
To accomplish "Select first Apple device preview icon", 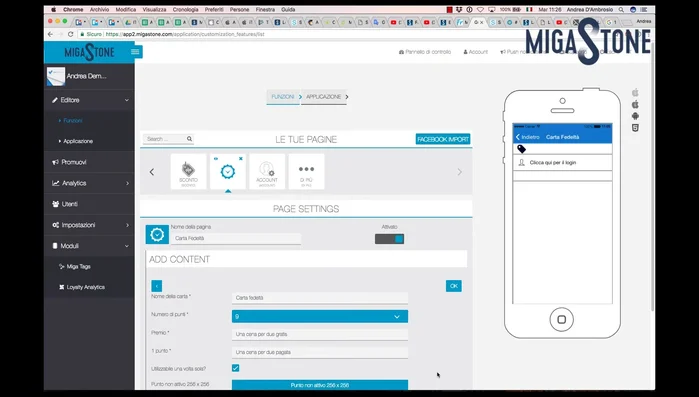I will (x=635, y=93).
